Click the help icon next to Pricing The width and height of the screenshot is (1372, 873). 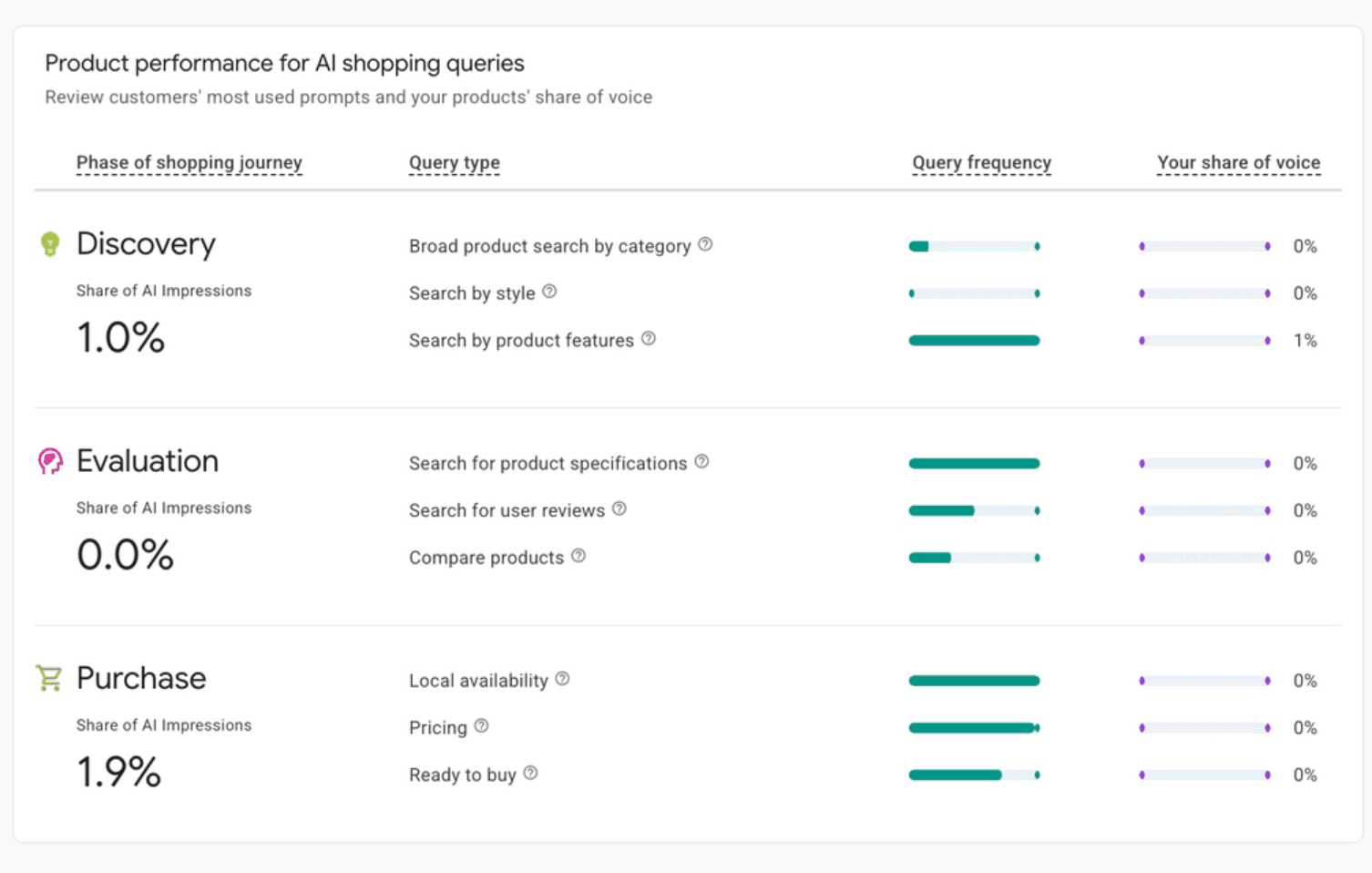(x=482, y=726)
